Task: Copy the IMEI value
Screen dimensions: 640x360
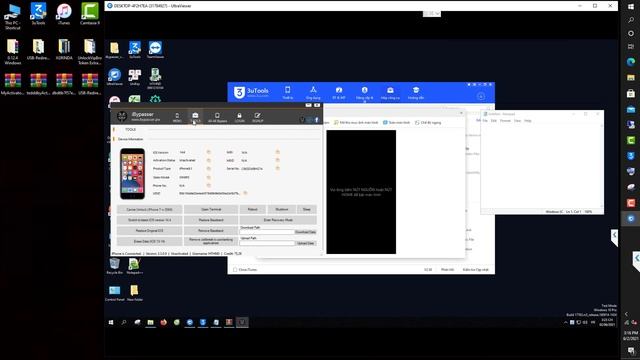Action: (278, 152)
